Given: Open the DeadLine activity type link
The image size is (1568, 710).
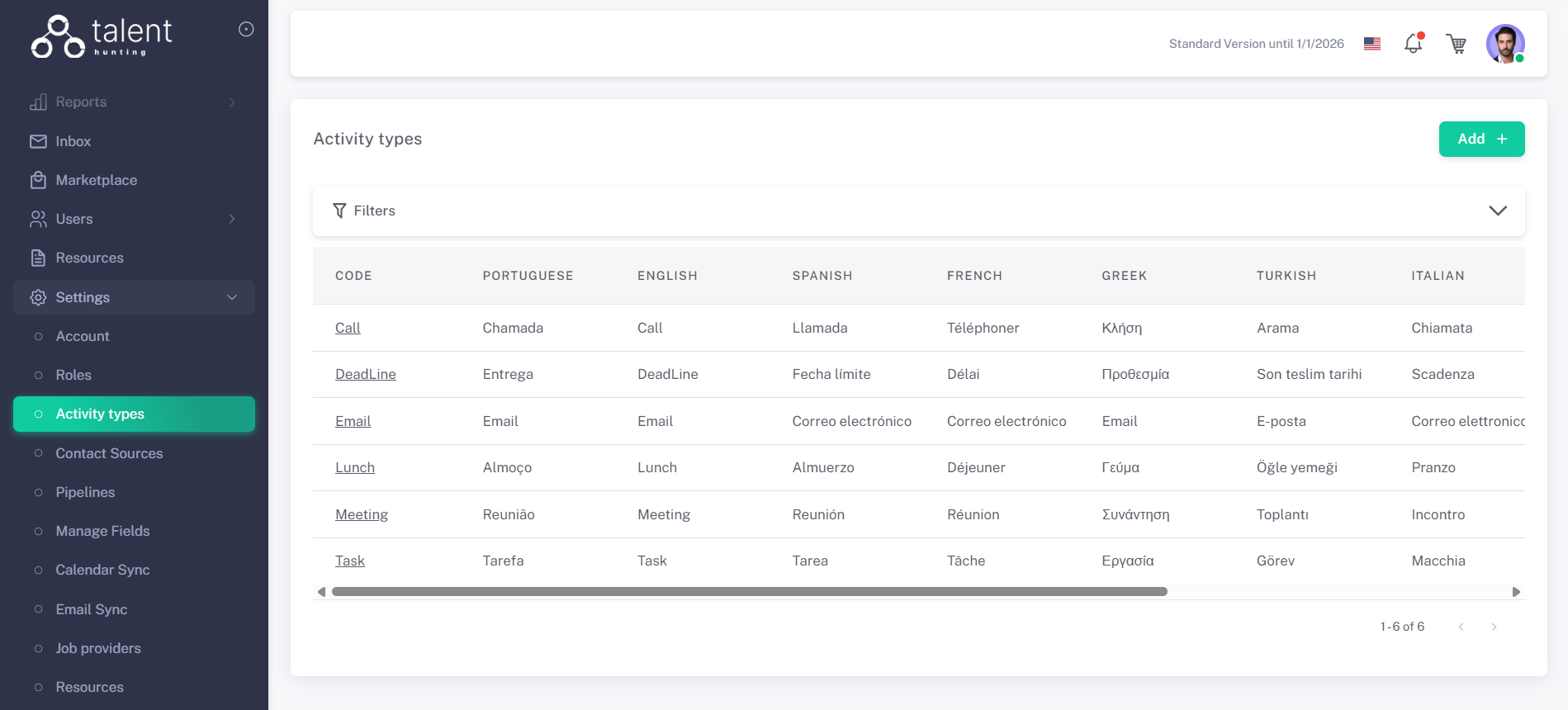Looking at the screenshot, I should (365, 374).
